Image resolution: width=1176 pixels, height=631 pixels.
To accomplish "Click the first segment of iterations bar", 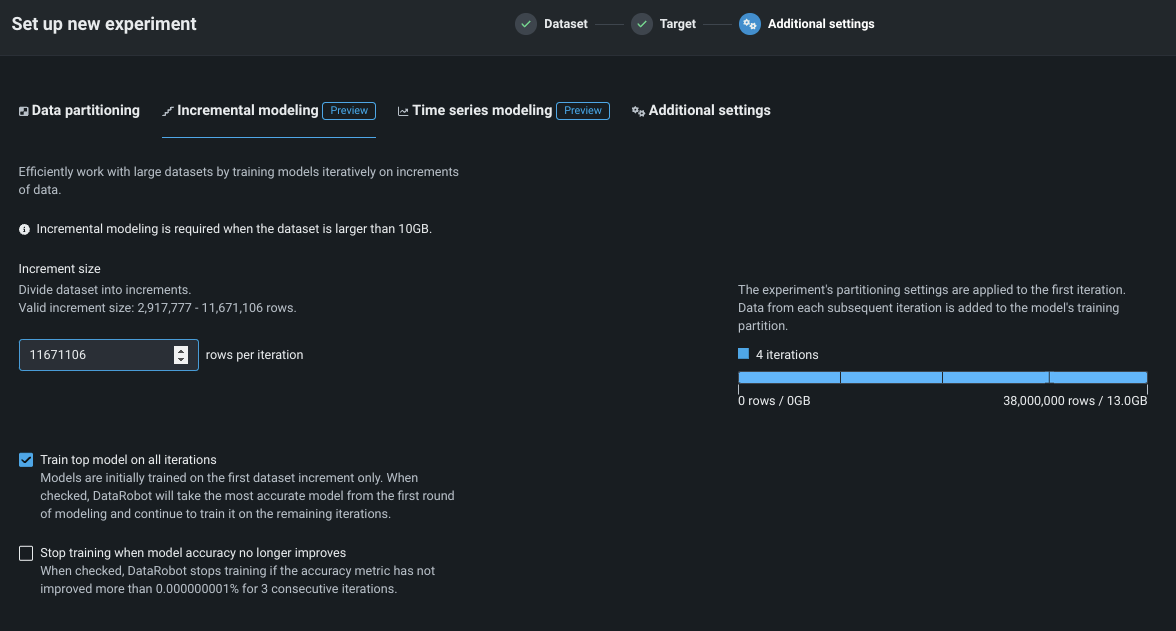I will coord(789,377).
